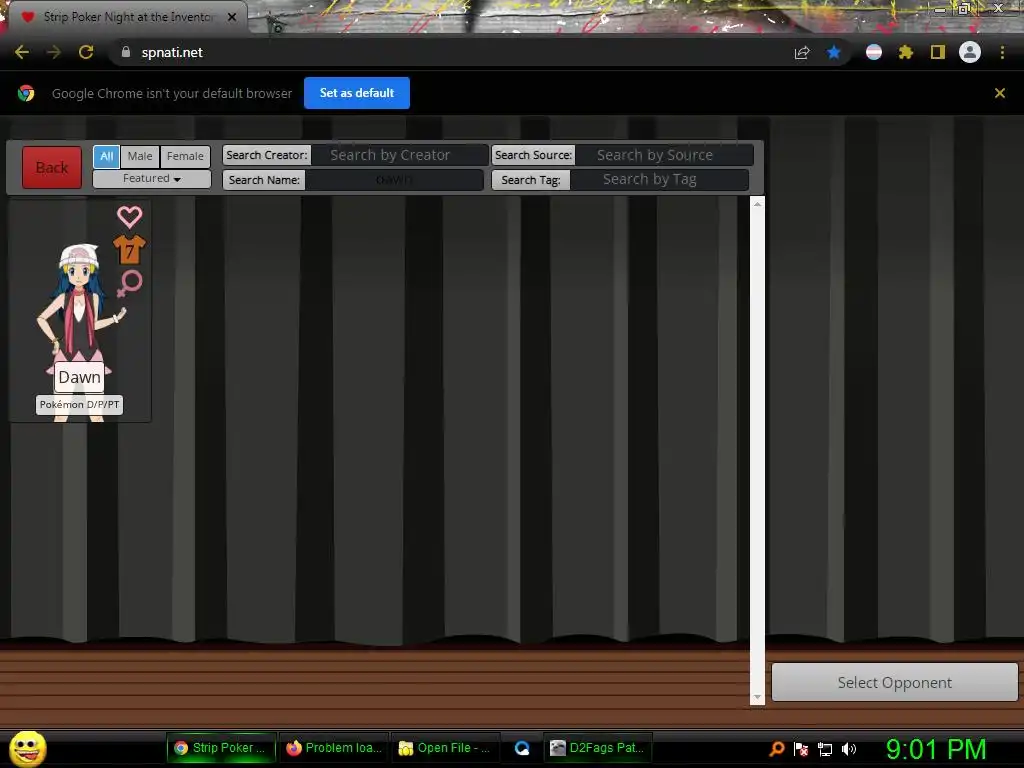
Task: Click the 9:01 PM clock
Action: click(x=936, y=749)
